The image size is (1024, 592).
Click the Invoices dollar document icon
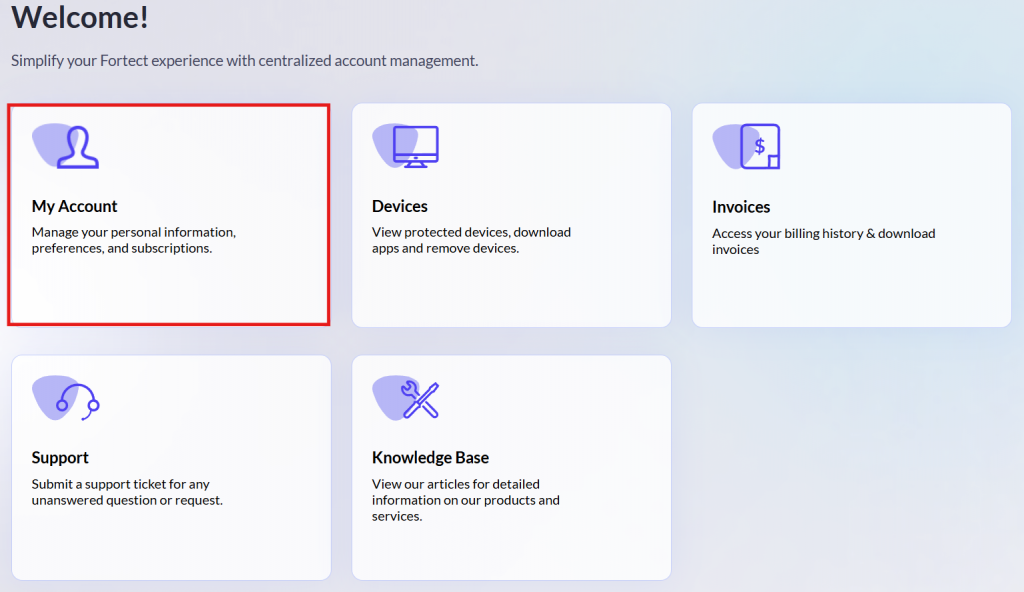tap(746, 146)
